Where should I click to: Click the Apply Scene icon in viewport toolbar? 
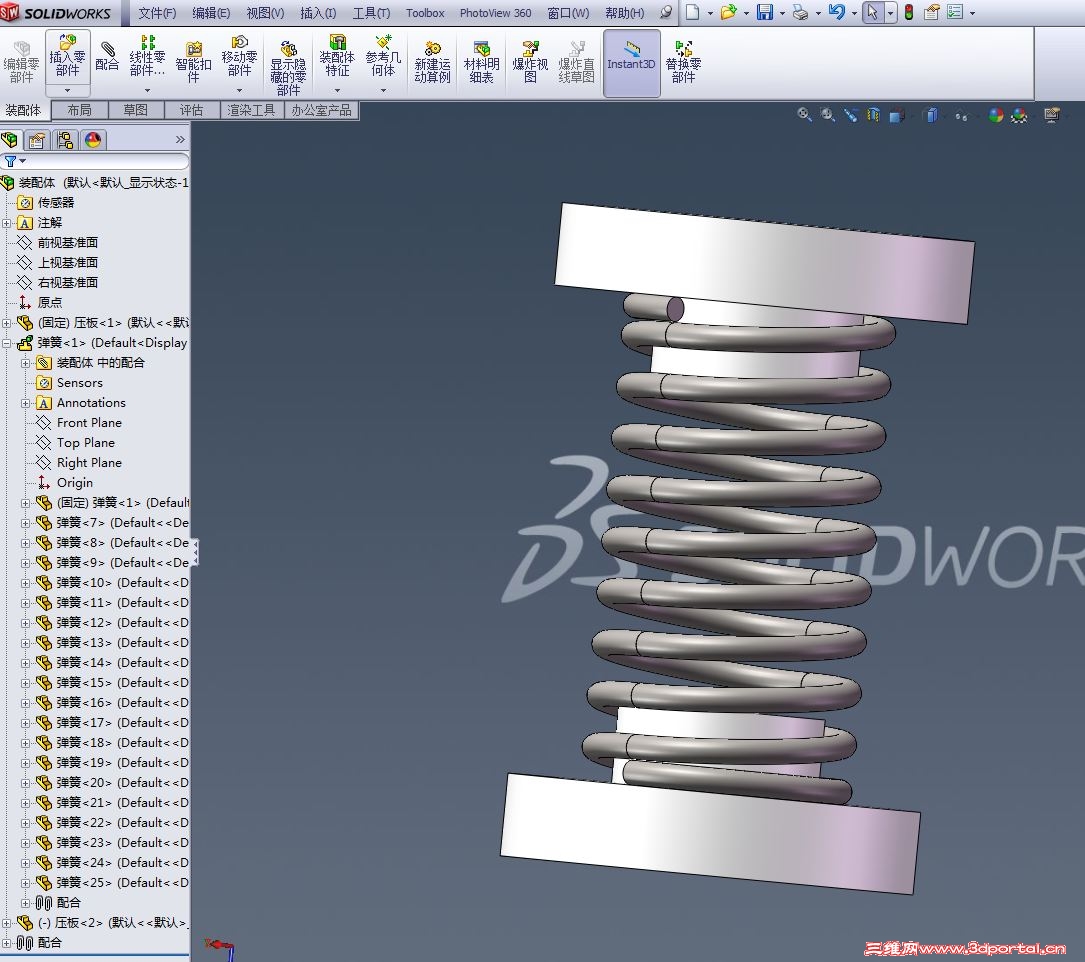[1019, 115]
